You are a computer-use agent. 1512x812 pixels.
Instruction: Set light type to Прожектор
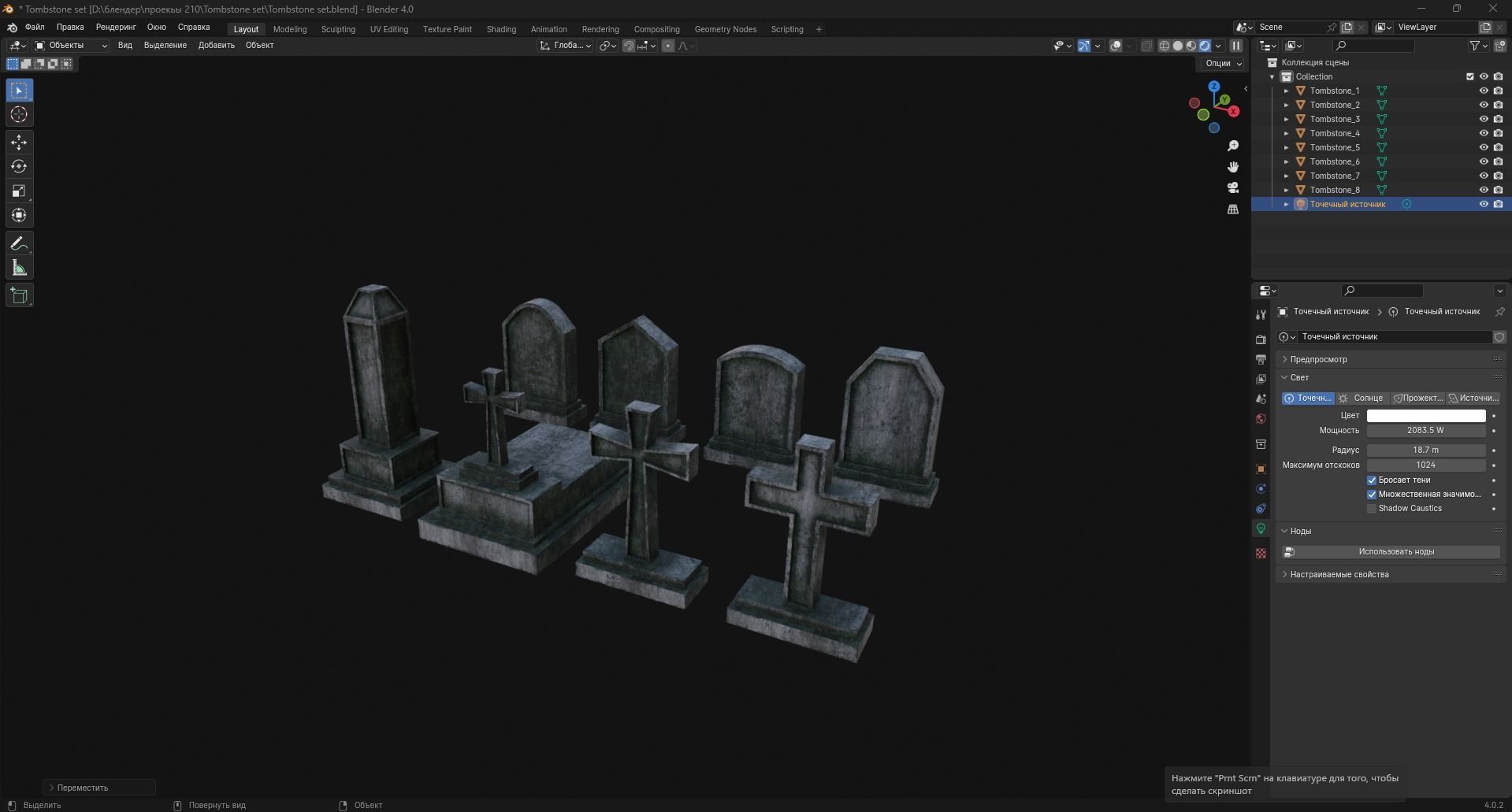pos(1418,399)
